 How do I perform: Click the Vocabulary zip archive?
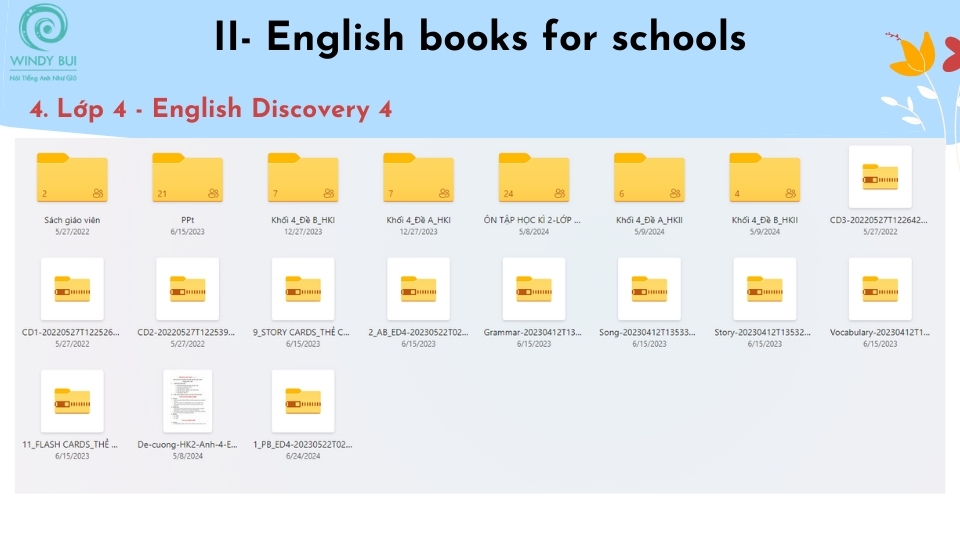click(x=880, y=289)
